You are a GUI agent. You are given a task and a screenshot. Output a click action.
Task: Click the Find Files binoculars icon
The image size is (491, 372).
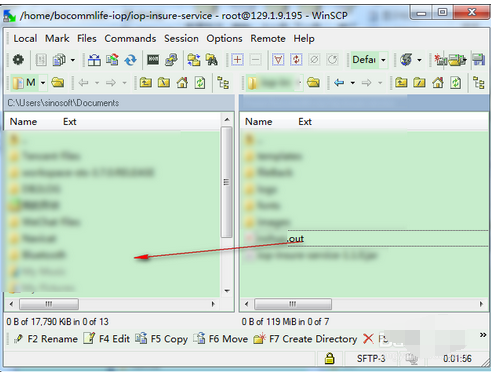pos(212,60)
